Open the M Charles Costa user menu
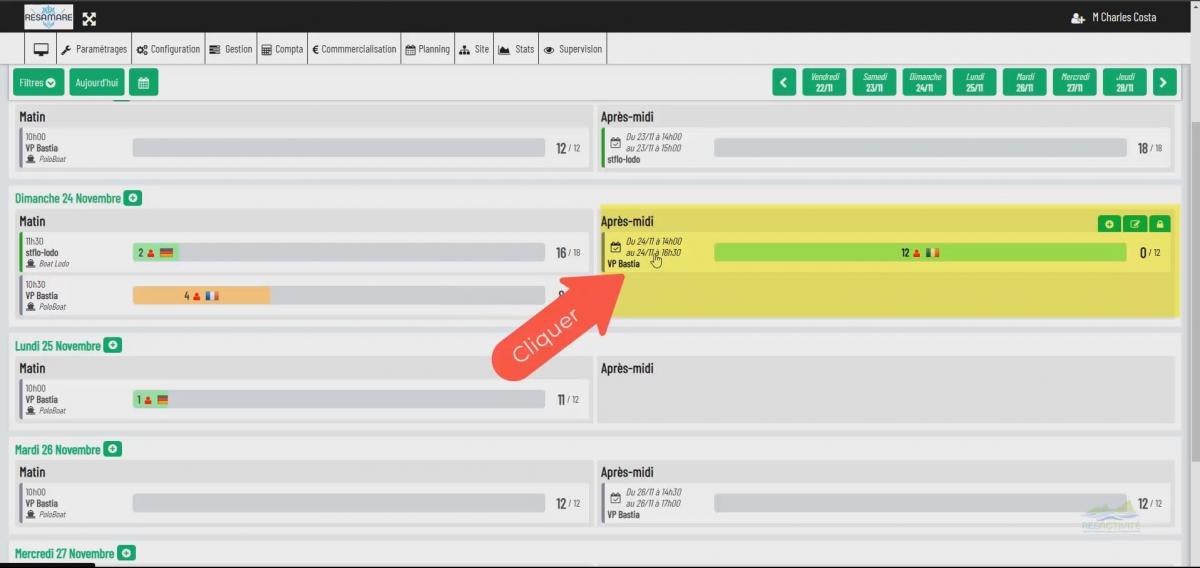The width and height of the screenshot is (1200, 568). [1114, 18]
